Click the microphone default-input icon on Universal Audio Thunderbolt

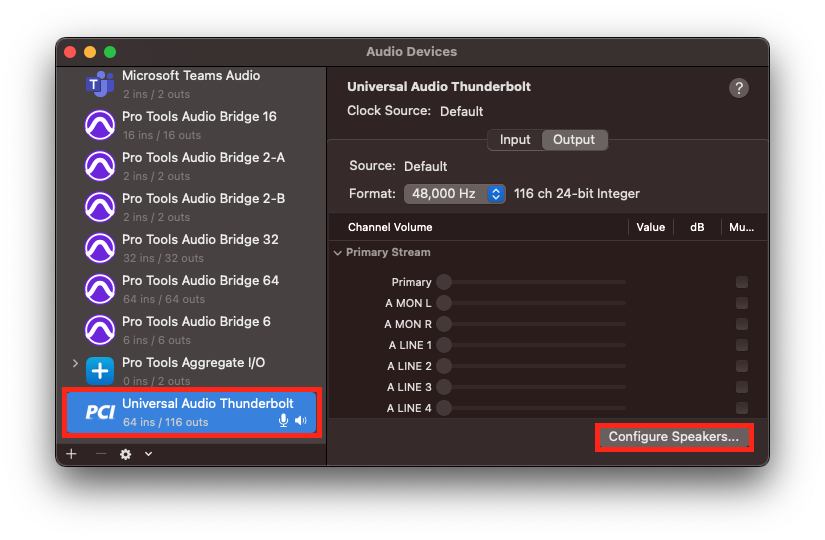pyautogui.click(x=284, y=421)
